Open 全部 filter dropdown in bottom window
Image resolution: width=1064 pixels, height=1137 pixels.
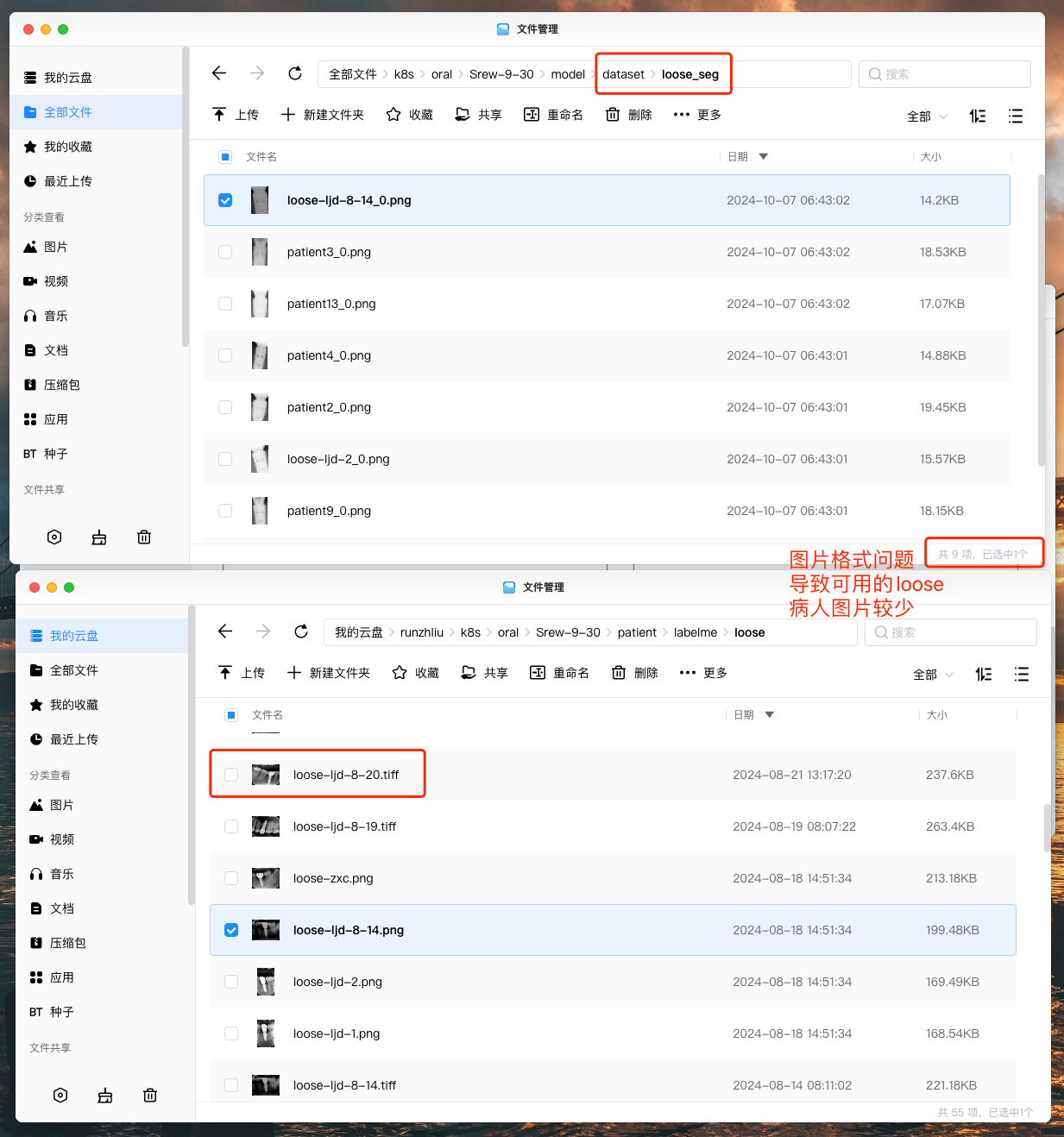934,675
